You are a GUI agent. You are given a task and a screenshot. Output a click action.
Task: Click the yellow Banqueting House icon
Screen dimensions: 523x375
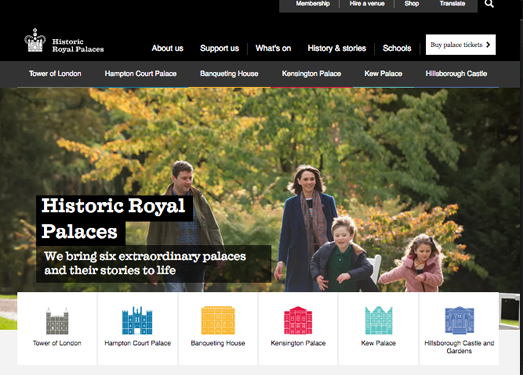(x=218, y=320)
